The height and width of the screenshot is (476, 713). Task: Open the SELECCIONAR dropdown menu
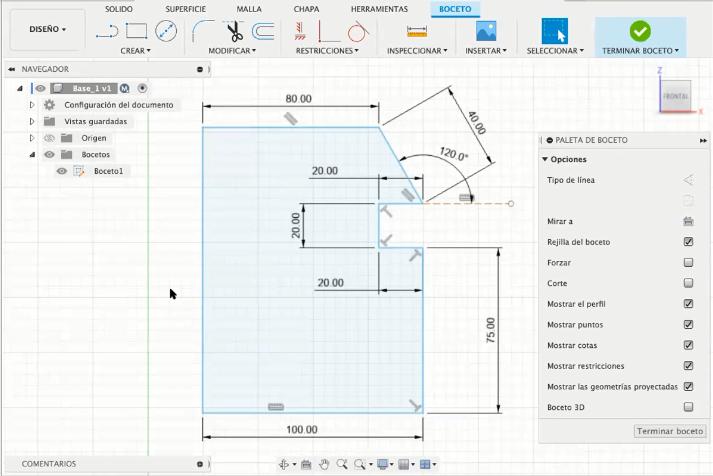555,51
